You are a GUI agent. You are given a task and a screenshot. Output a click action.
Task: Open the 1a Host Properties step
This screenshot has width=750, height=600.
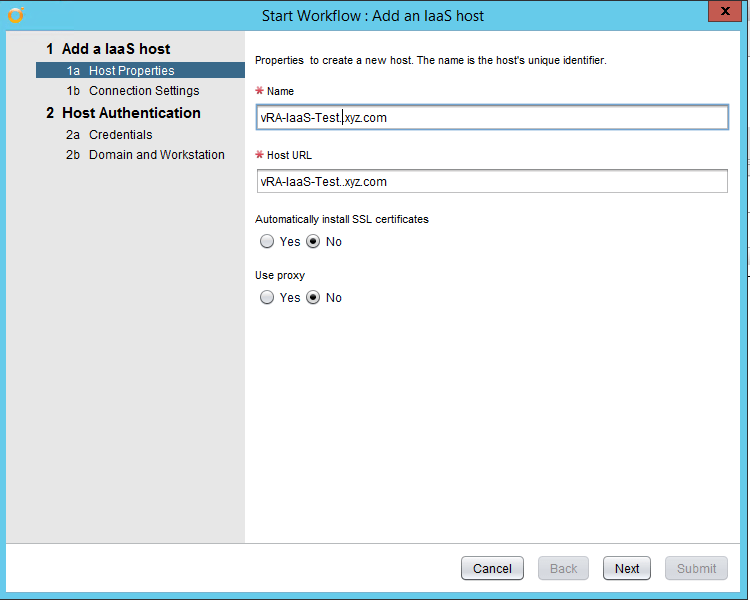[131, 71]
